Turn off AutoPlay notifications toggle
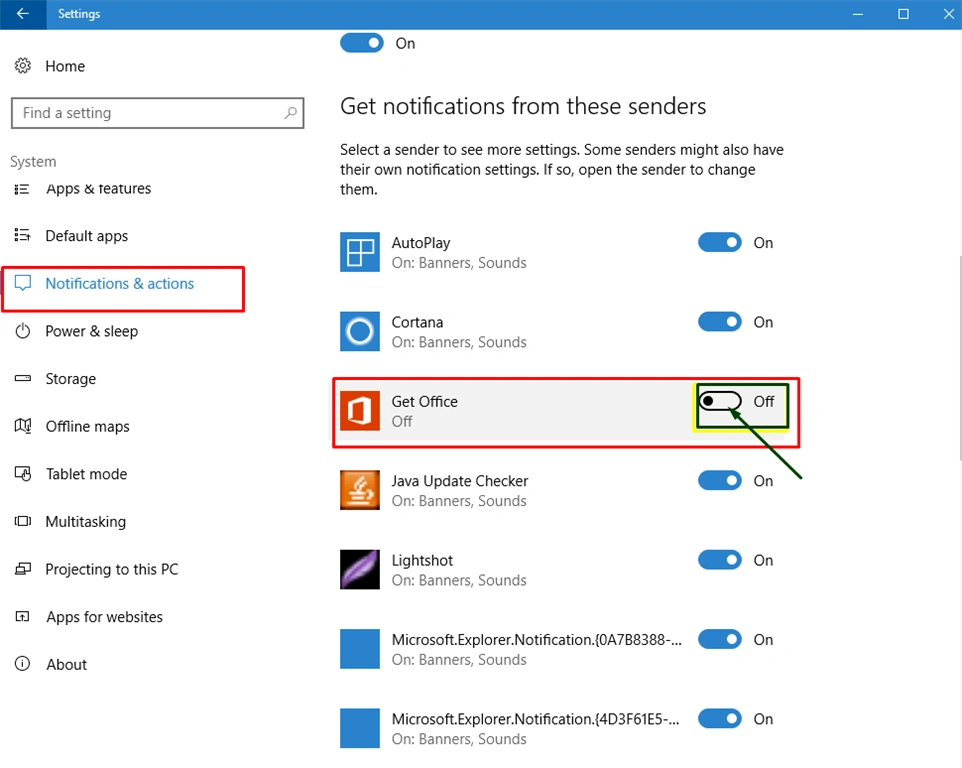Image resolution: width=962 pixels, height=768 pixels. pyautogui.click(x=720, y=242)
